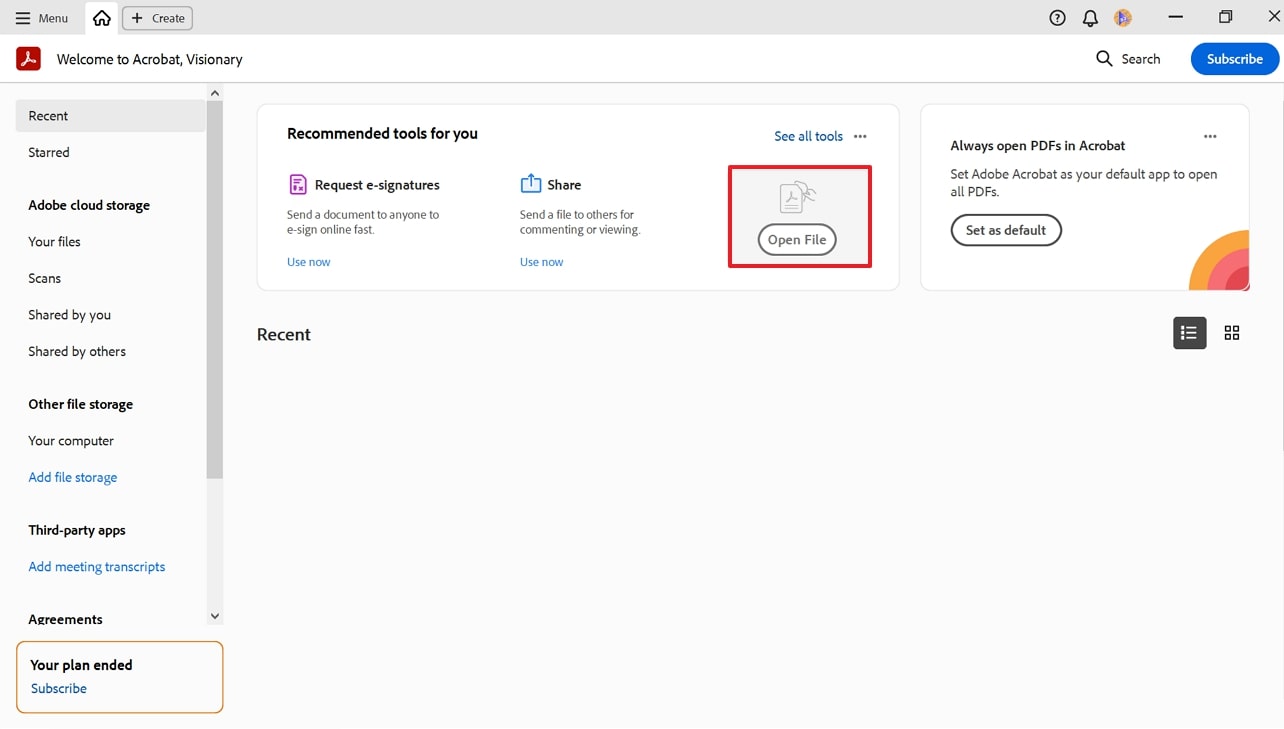Click Add file storage link
The width and height of the screenshot is (1284, 729).
click(x=73, y=477)
